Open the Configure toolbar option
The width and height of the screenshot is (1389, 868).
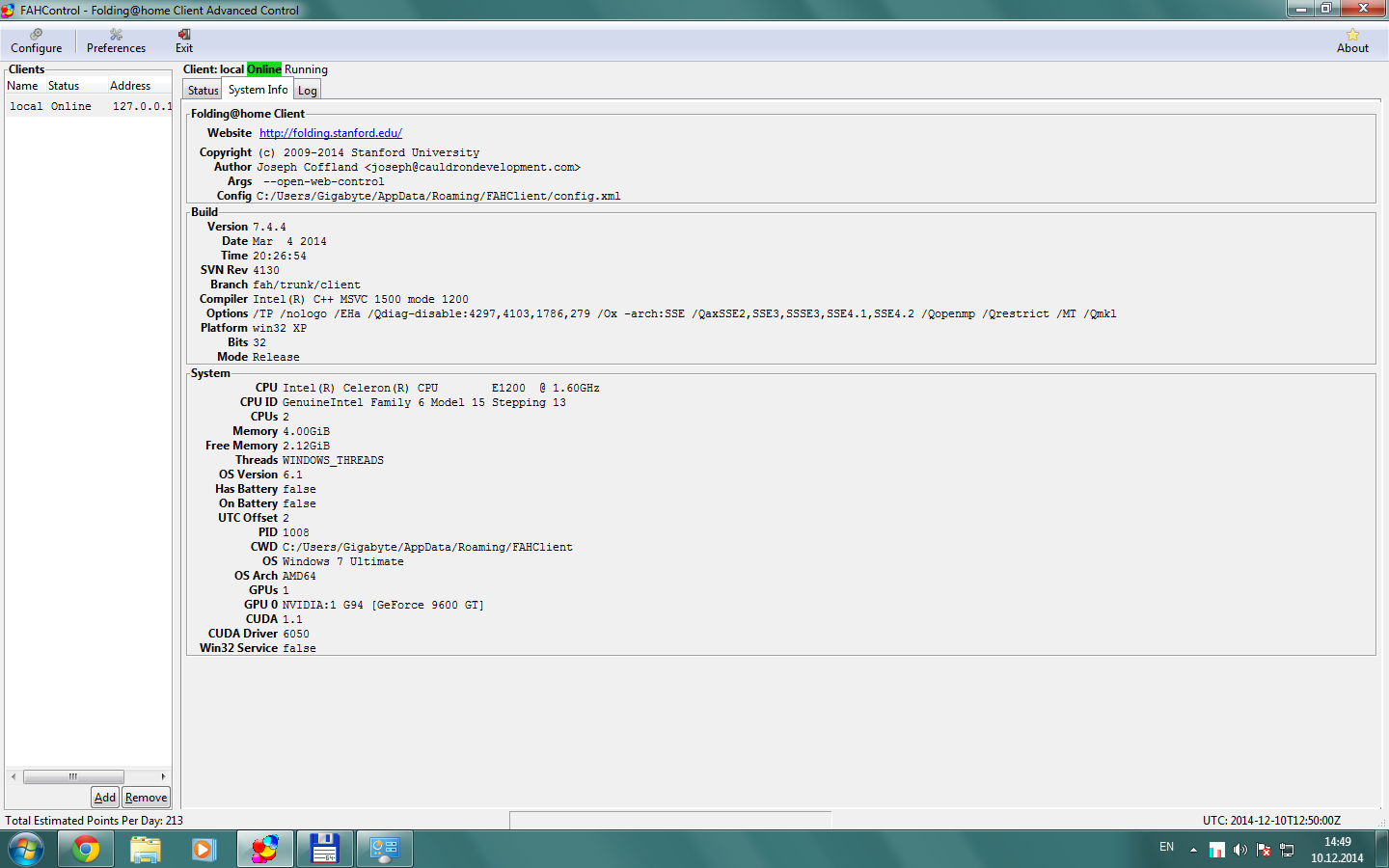[x=36, y=41]
